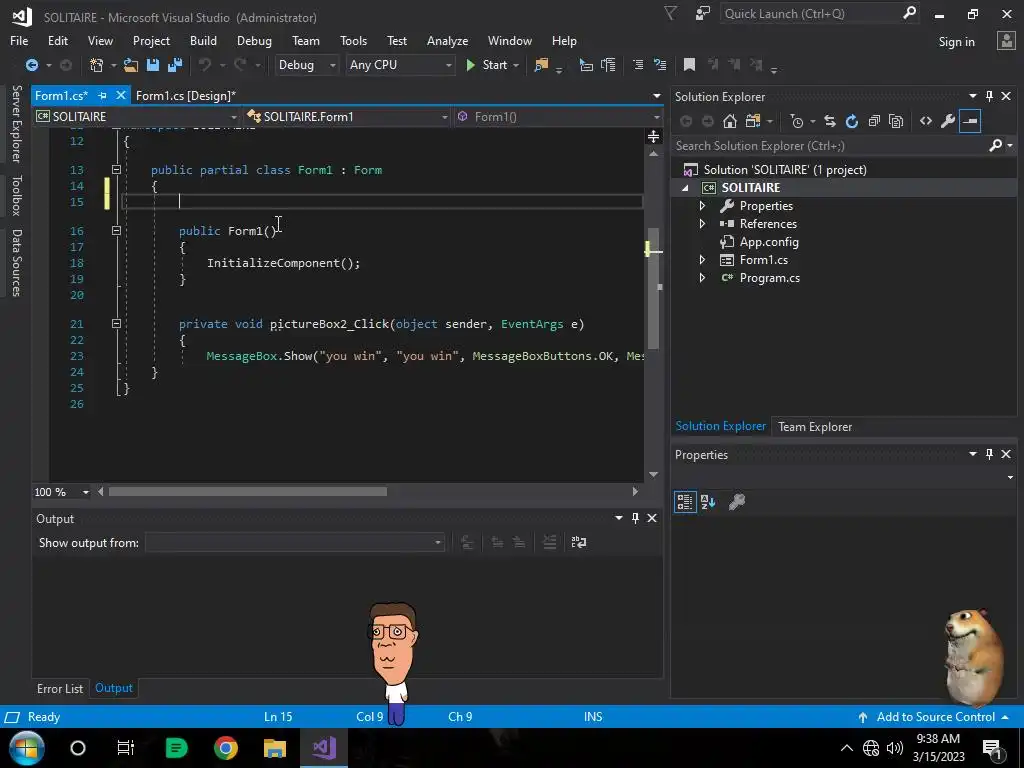Image resolution: width=1024 pixels, height=768 pixels.
Task: Click the feedback icon next to Quick Launch
Action: (x=702, y=14)
